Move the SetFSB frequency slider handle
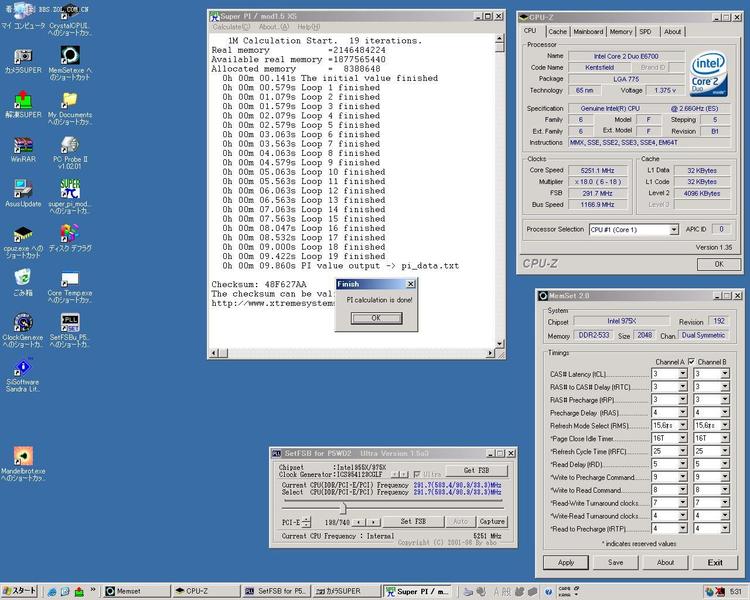The width and height of the screenshot is (750, 600). pyautogui.click(x=343, y=508)
